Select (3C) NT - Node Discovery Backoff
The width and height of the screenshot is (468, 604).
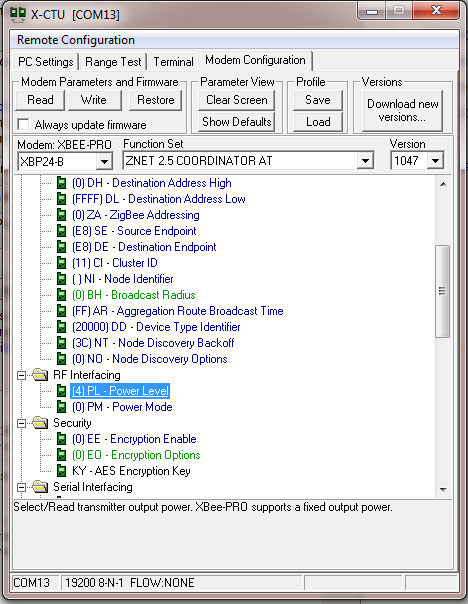click(x=153, y=342)
